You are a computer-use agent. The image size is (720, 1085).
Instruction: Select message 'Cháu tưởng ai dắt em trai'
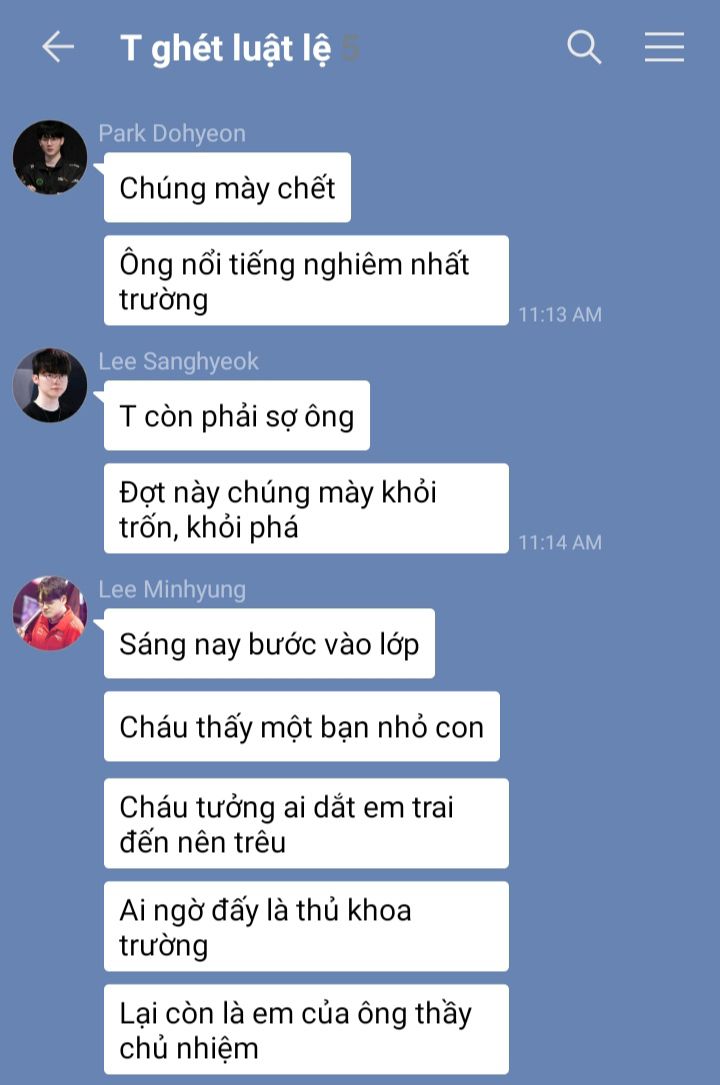(306, 823)
